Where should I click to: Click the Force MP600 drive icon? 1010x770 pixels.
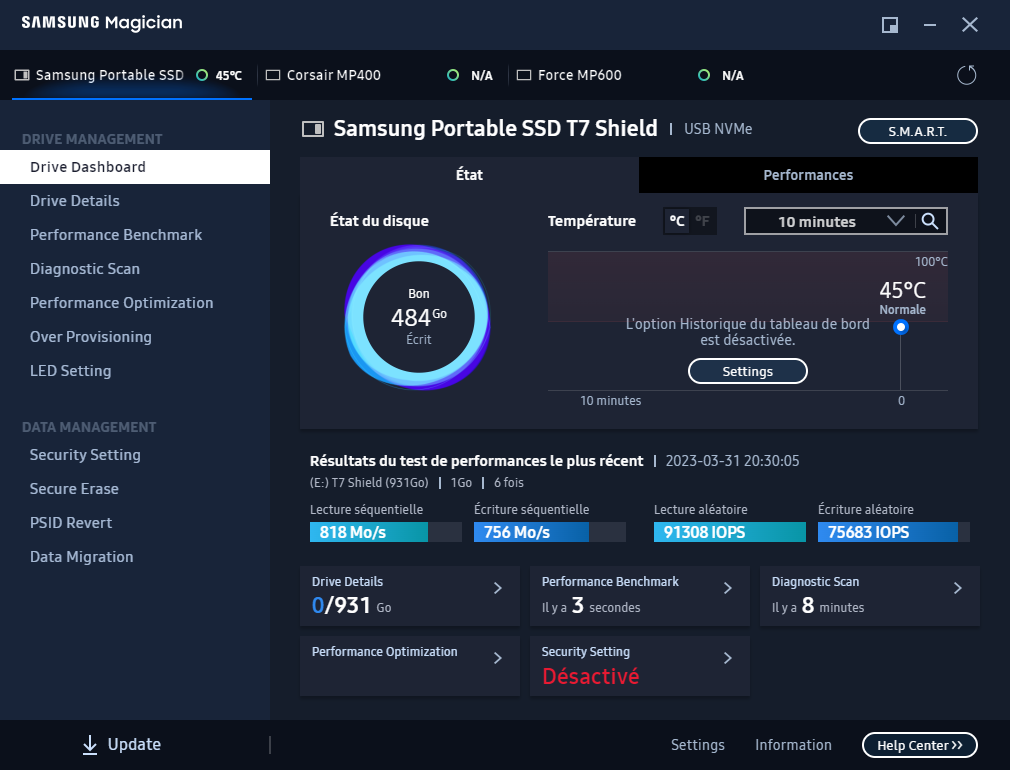[x=524, y=75]
